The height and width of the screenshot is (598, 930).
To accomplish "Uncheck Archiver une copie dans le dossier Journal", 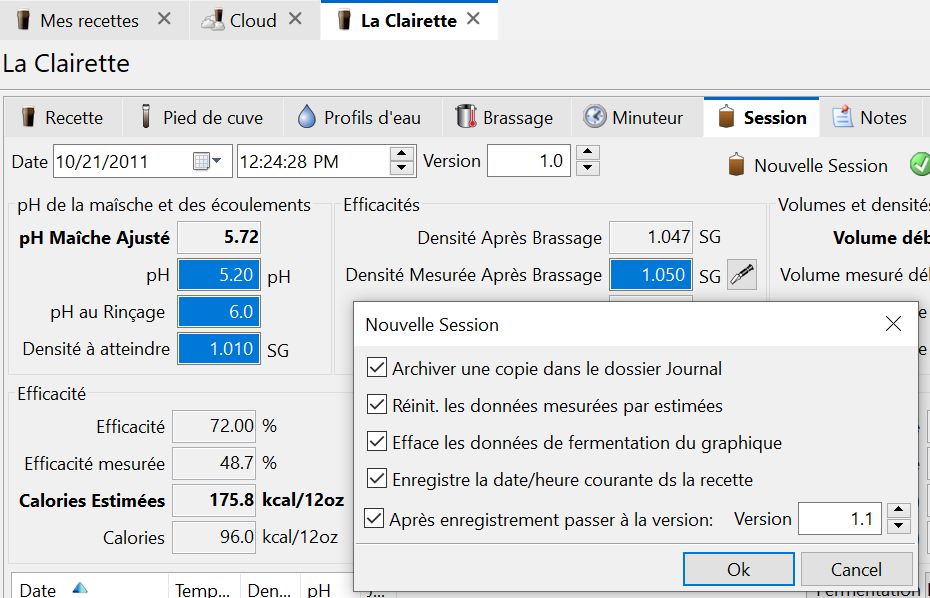I will [376, 368].
